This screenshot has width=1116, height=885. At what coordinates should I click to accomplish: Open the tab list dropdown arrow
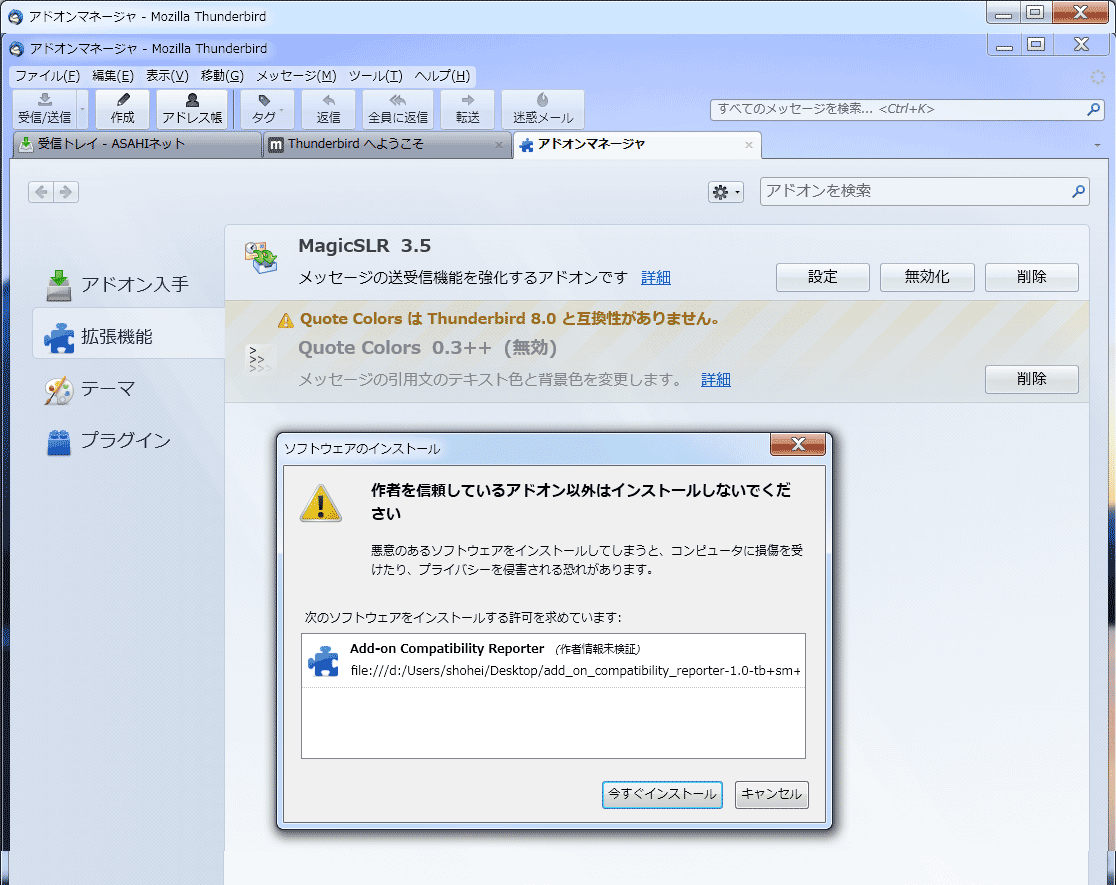[x=1097, y=145]
